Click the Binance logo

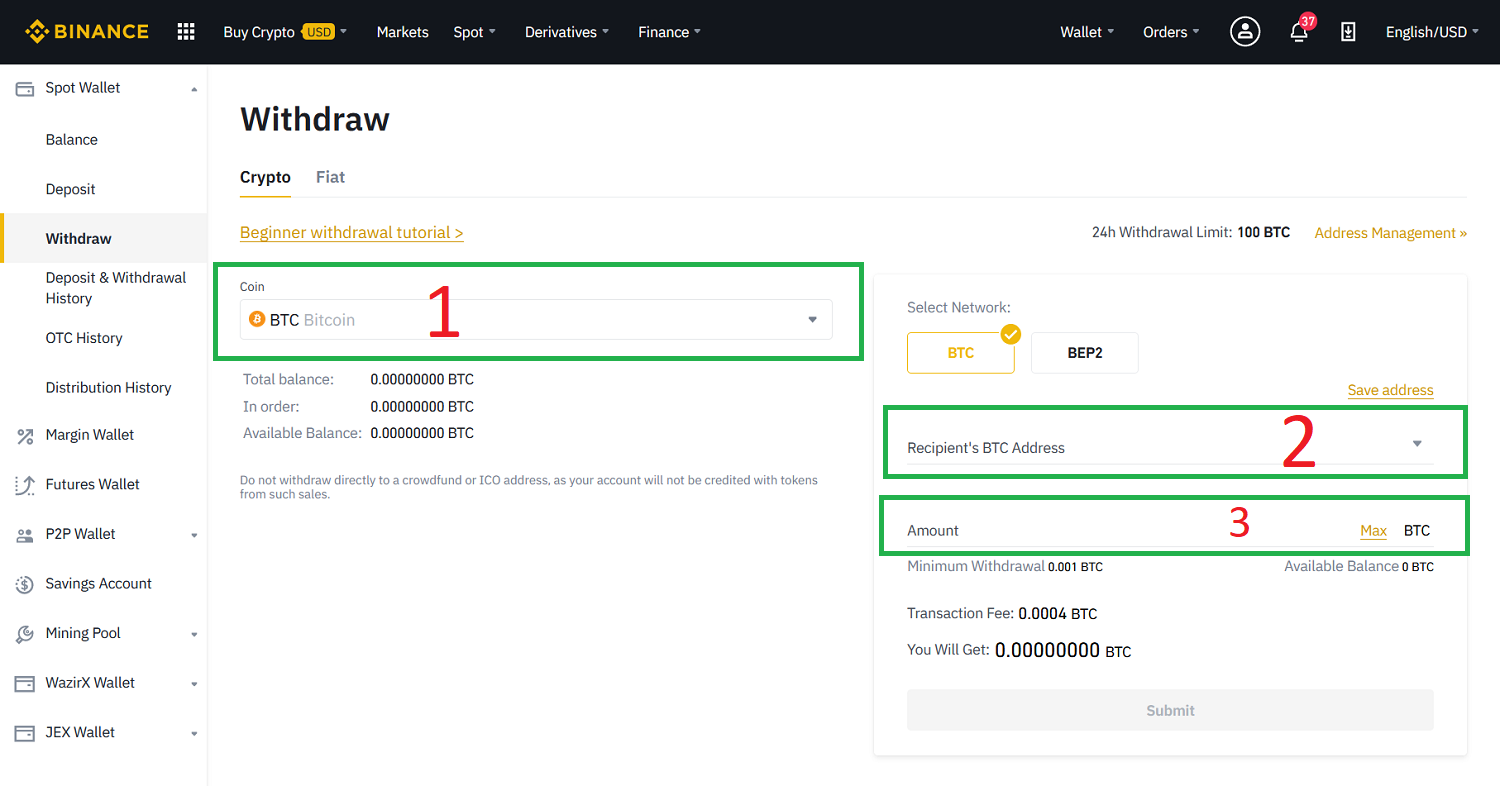point(87,32)
